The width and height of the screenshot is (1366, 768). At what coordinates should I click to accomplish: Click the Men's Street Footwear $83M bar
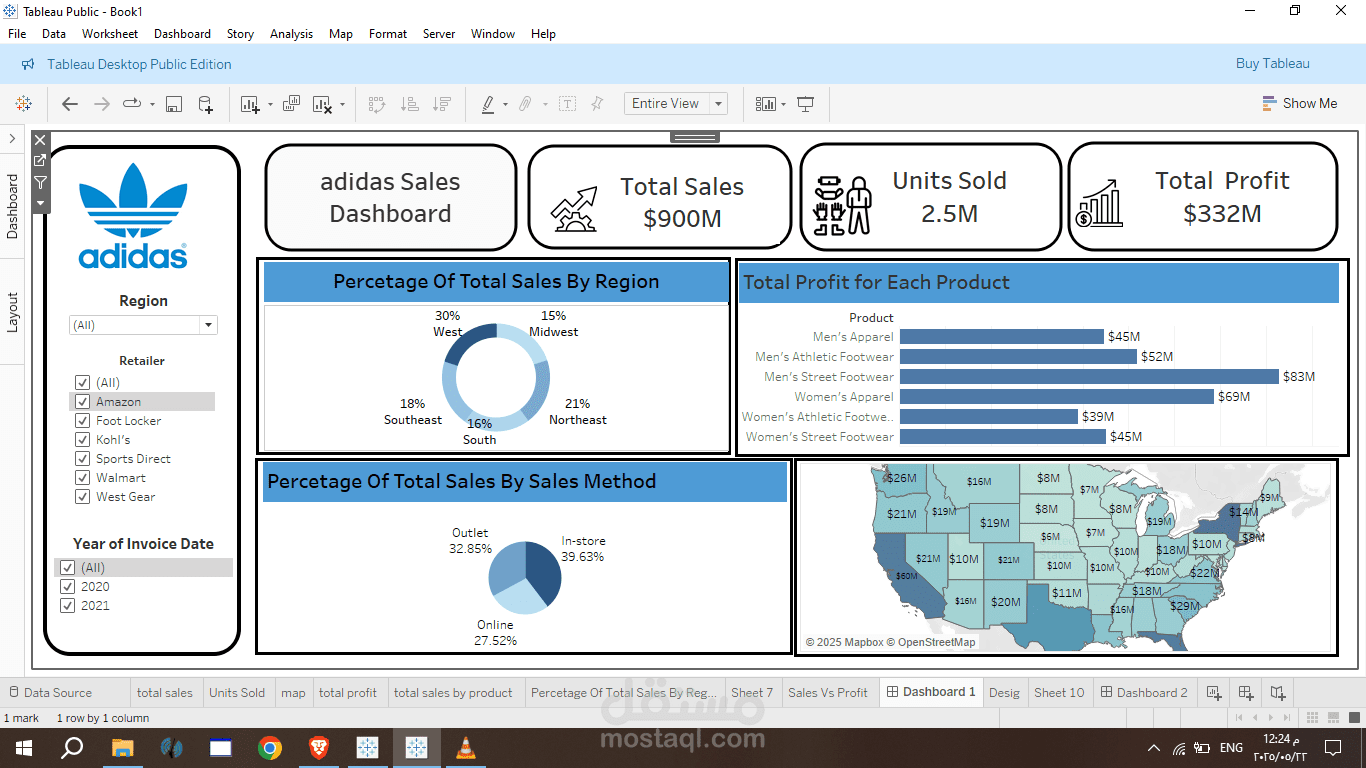click(x=1089, y=377)
